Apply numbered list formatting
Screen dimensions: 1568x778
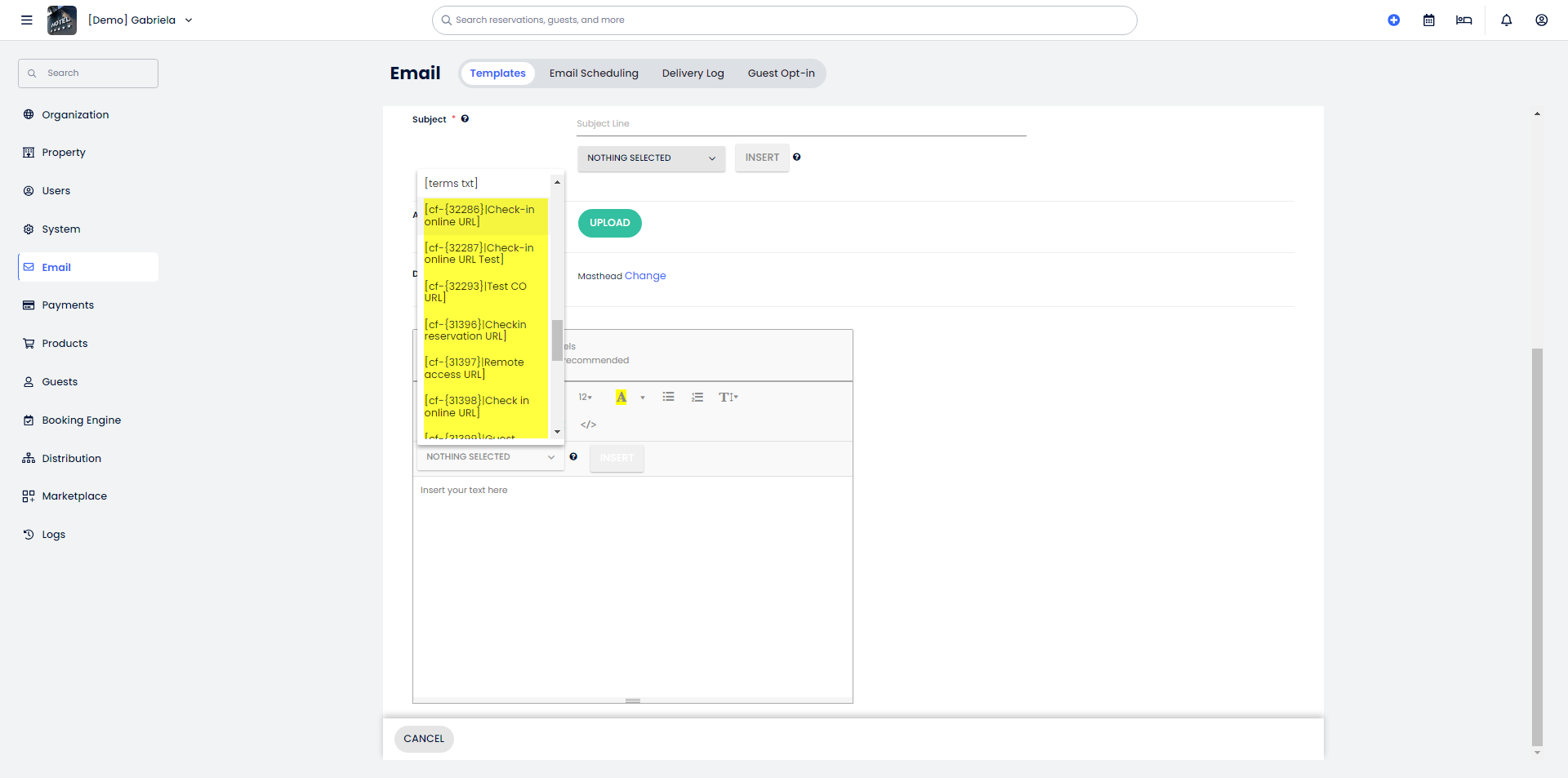(697, 398)
